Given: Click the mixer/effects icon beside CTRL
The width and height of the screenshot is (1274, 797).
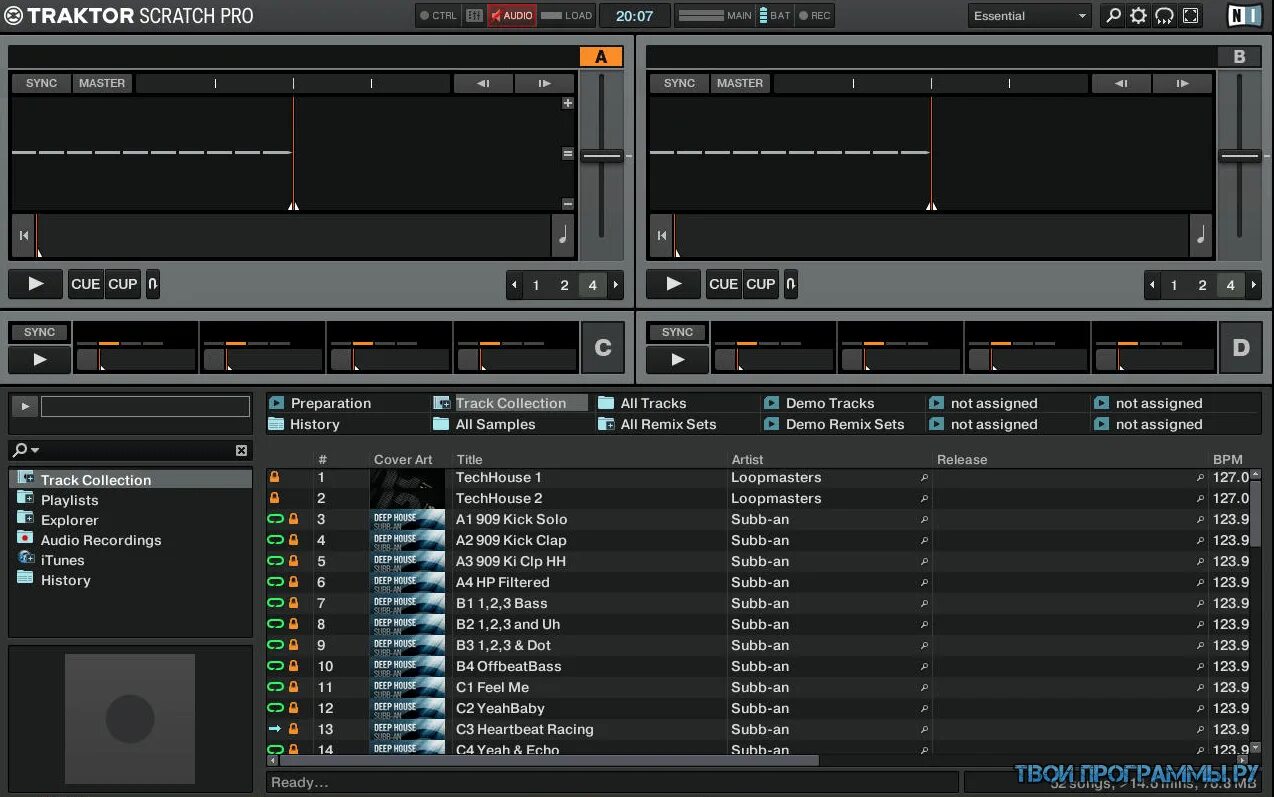Looking at the screenshot, I should (x=474, y=16).
